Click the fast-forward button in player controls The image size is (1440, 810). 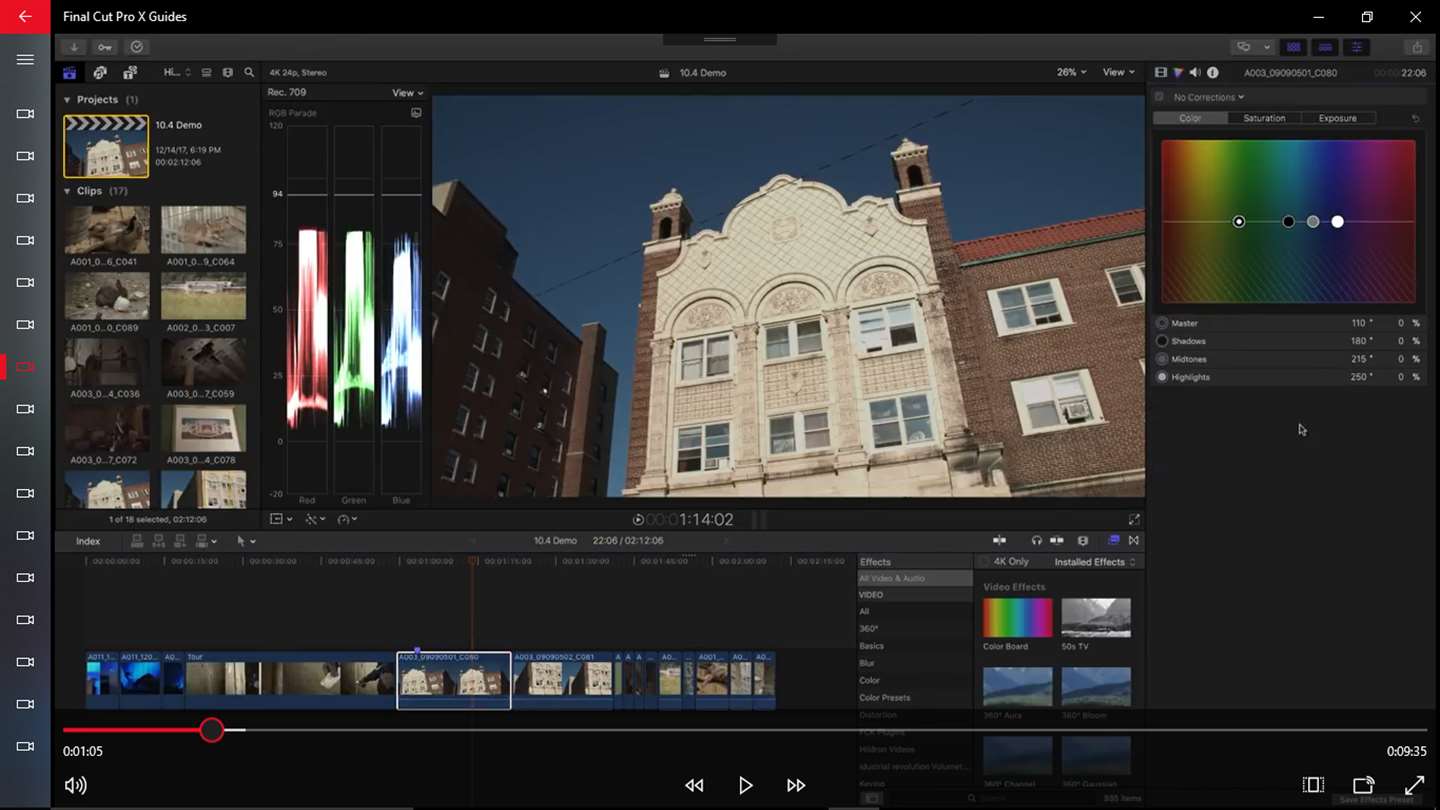pos(796,785)
